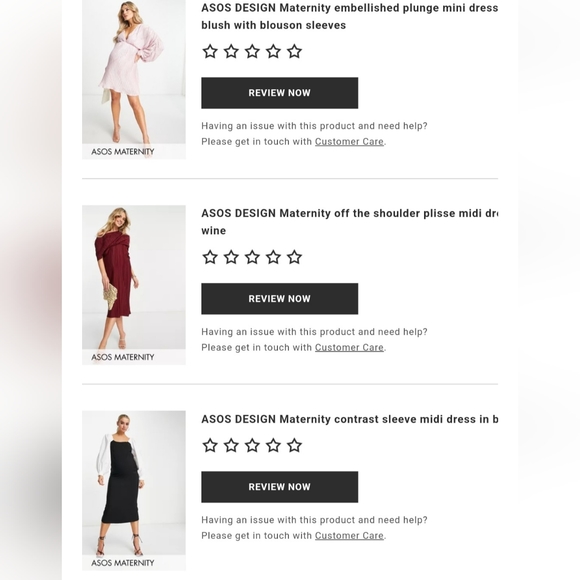Select fifth star for wine plisse dress
Image resolution: width=580 pixels, height=580 pixels.
click(294, 257)
